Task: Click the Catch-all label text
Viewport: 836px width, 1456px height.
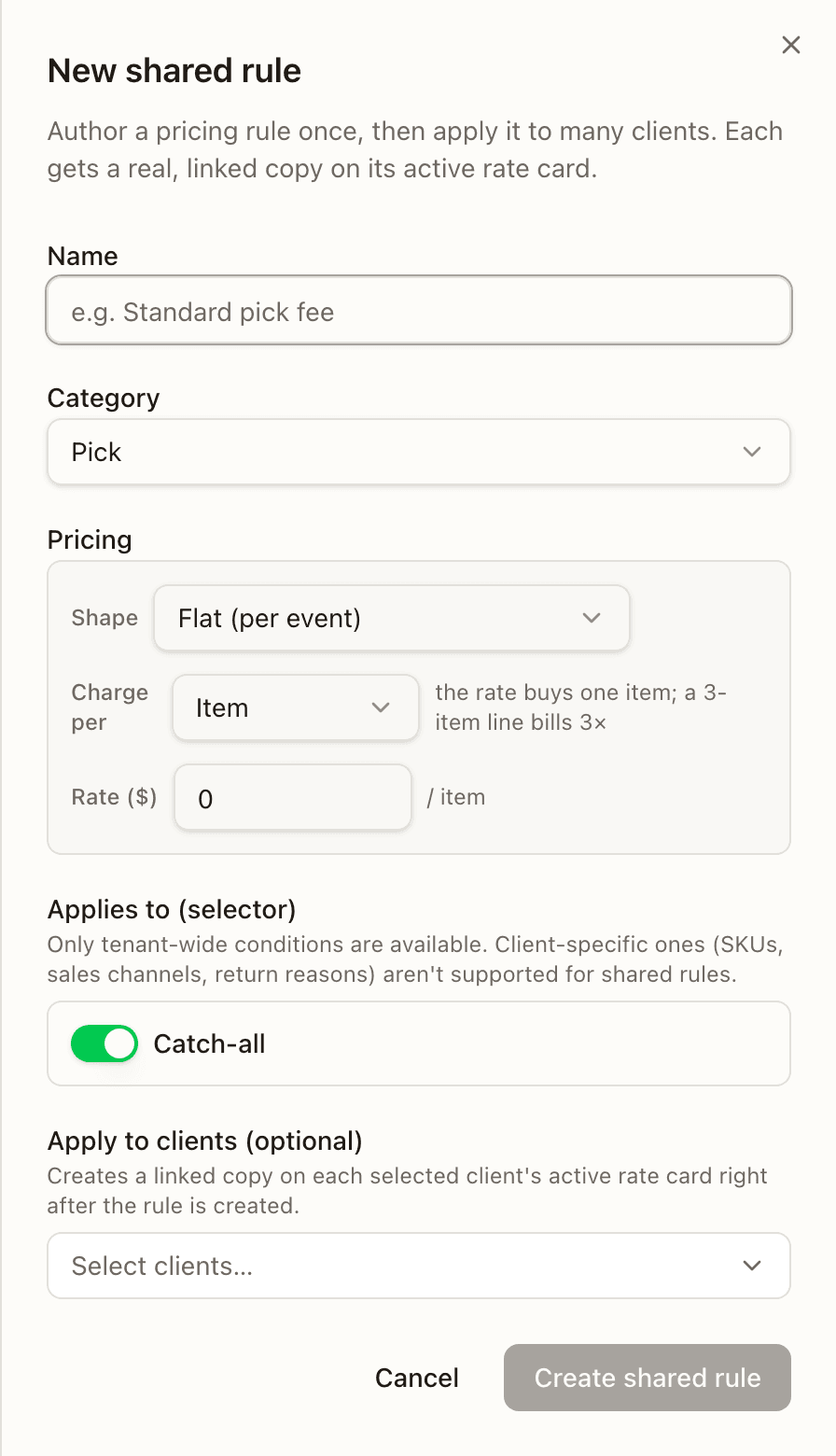Action: [209, 1043]
